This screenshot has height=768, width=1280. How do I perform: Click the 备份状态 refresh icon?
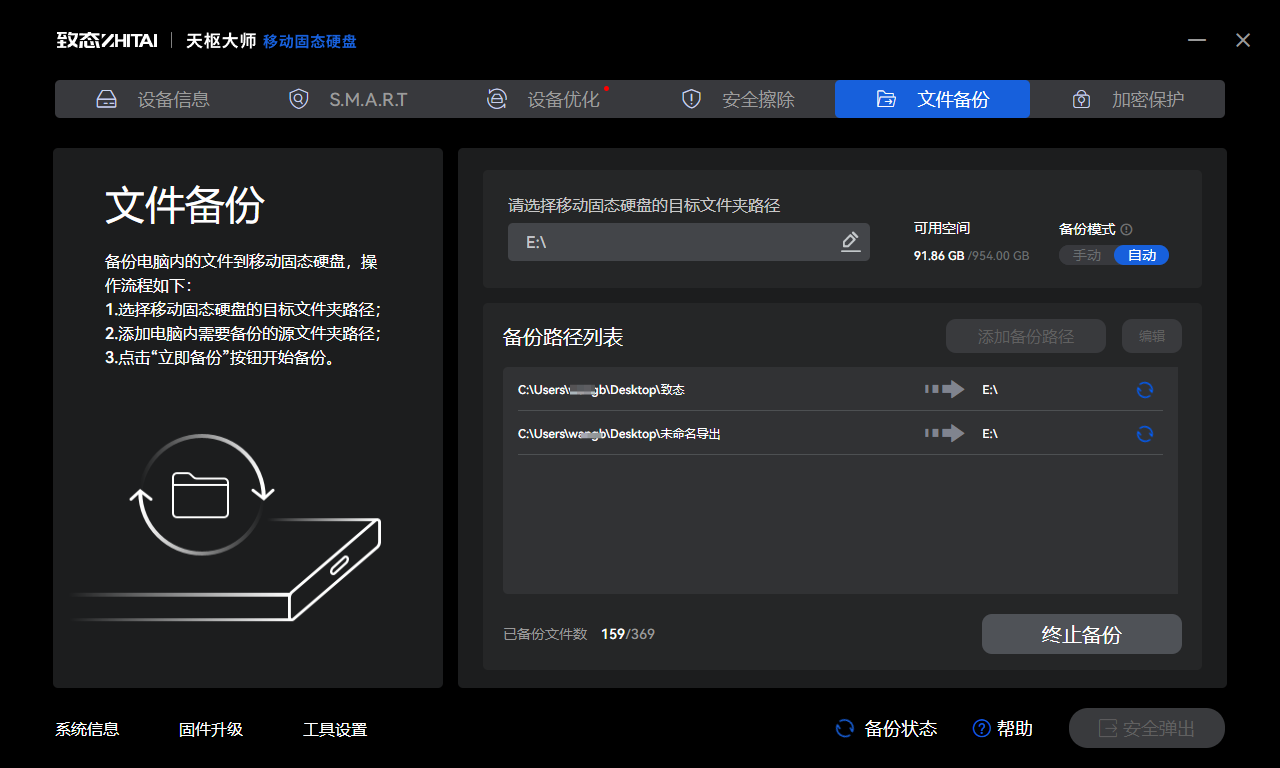[x=845, y=729]
